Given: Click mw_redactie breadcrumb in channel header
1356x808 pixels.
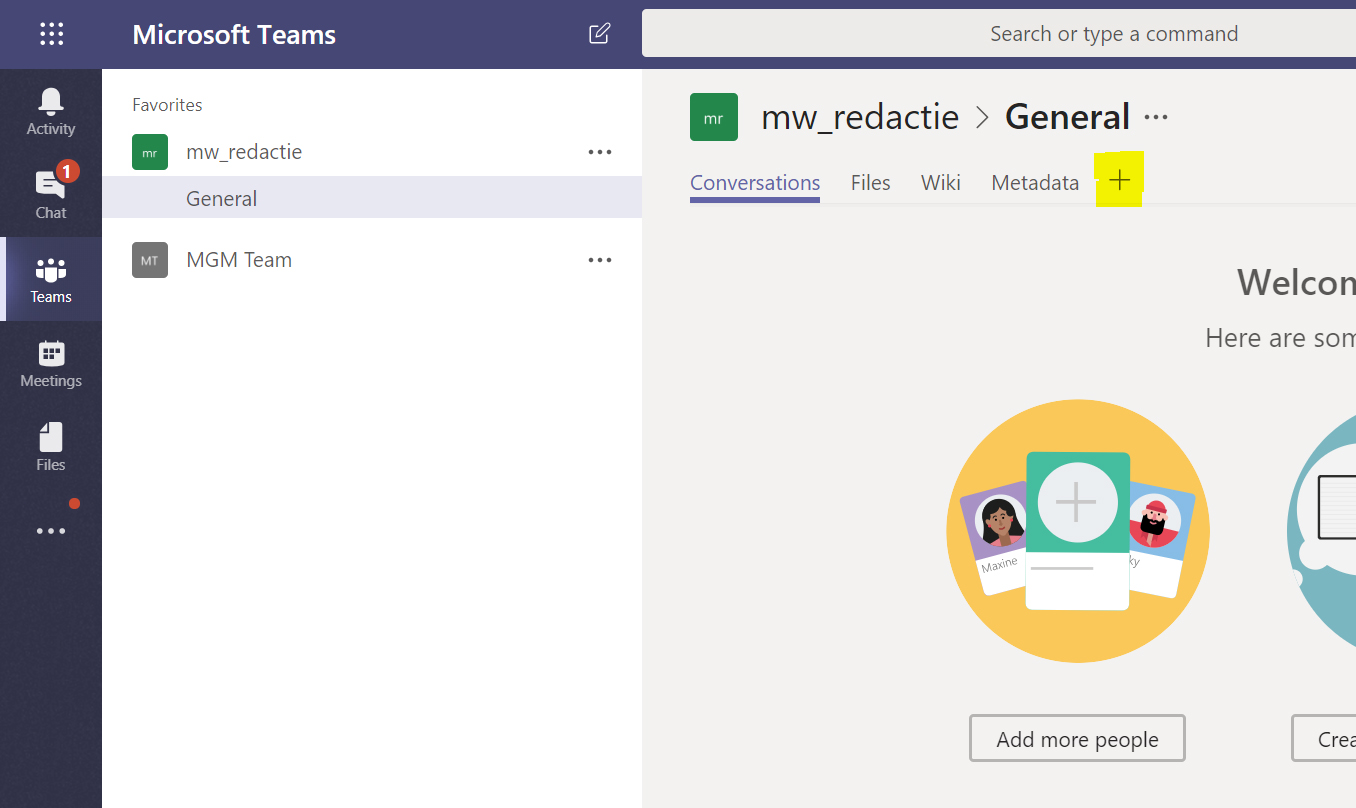Looking at the screenshot, I should (x=860, y=117).
